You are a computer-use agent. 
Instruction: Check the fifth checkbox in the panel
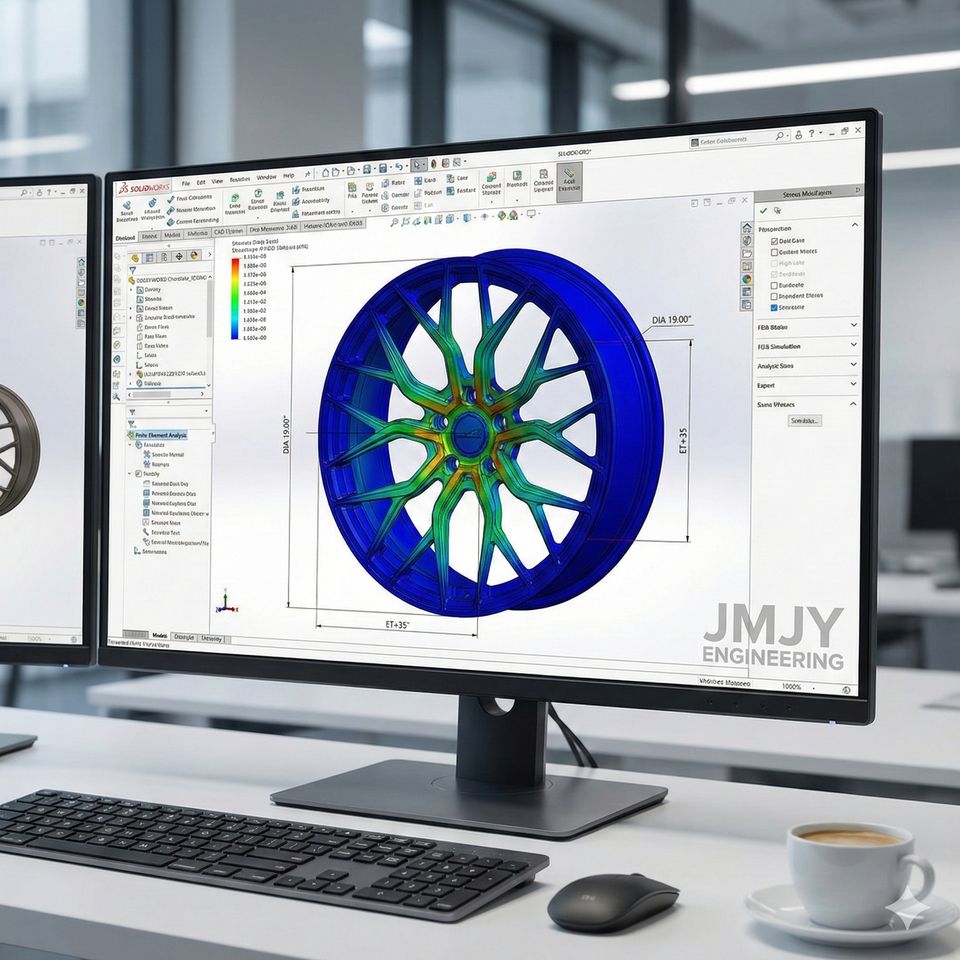click(x=774, y=285)
